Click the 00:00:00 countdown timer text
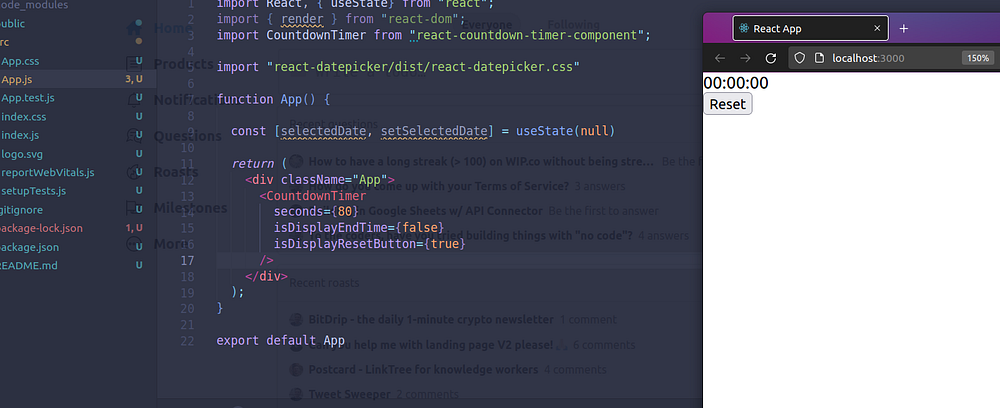1000x408 pixels. click(736, 83)
